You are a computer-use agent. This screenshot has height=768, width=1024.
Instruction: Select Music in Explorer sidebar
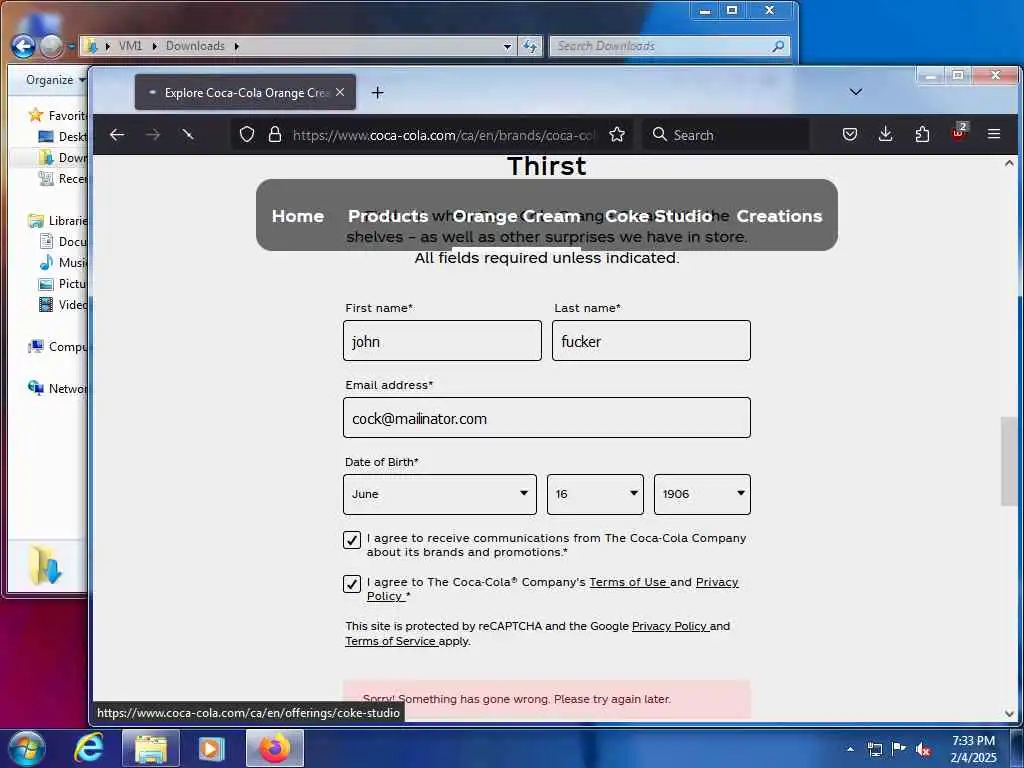point(63,263)
